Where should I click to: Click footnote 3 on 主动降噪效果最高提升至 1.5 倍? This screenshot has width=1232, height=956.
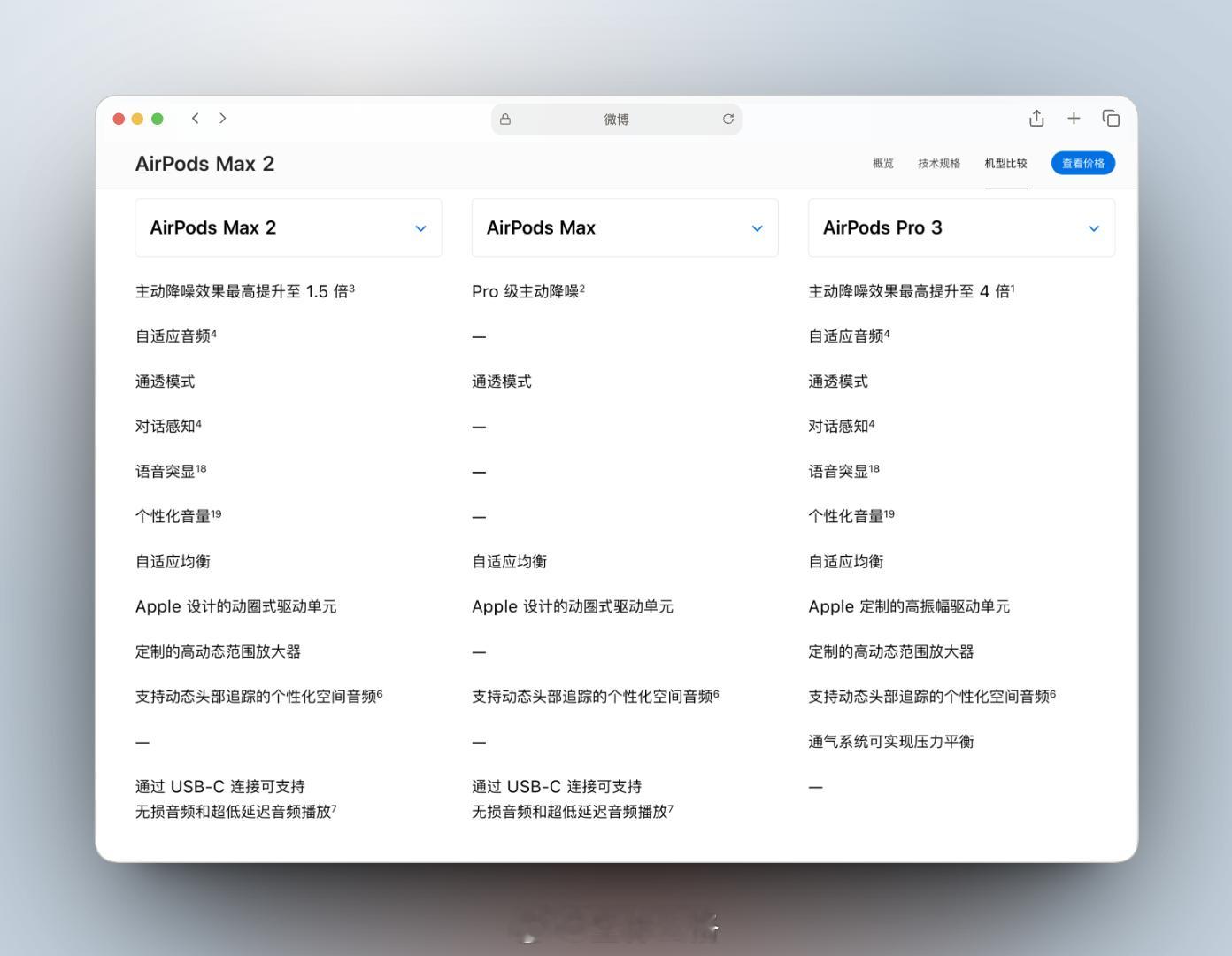pyautogui.click(x=350, y=286)
